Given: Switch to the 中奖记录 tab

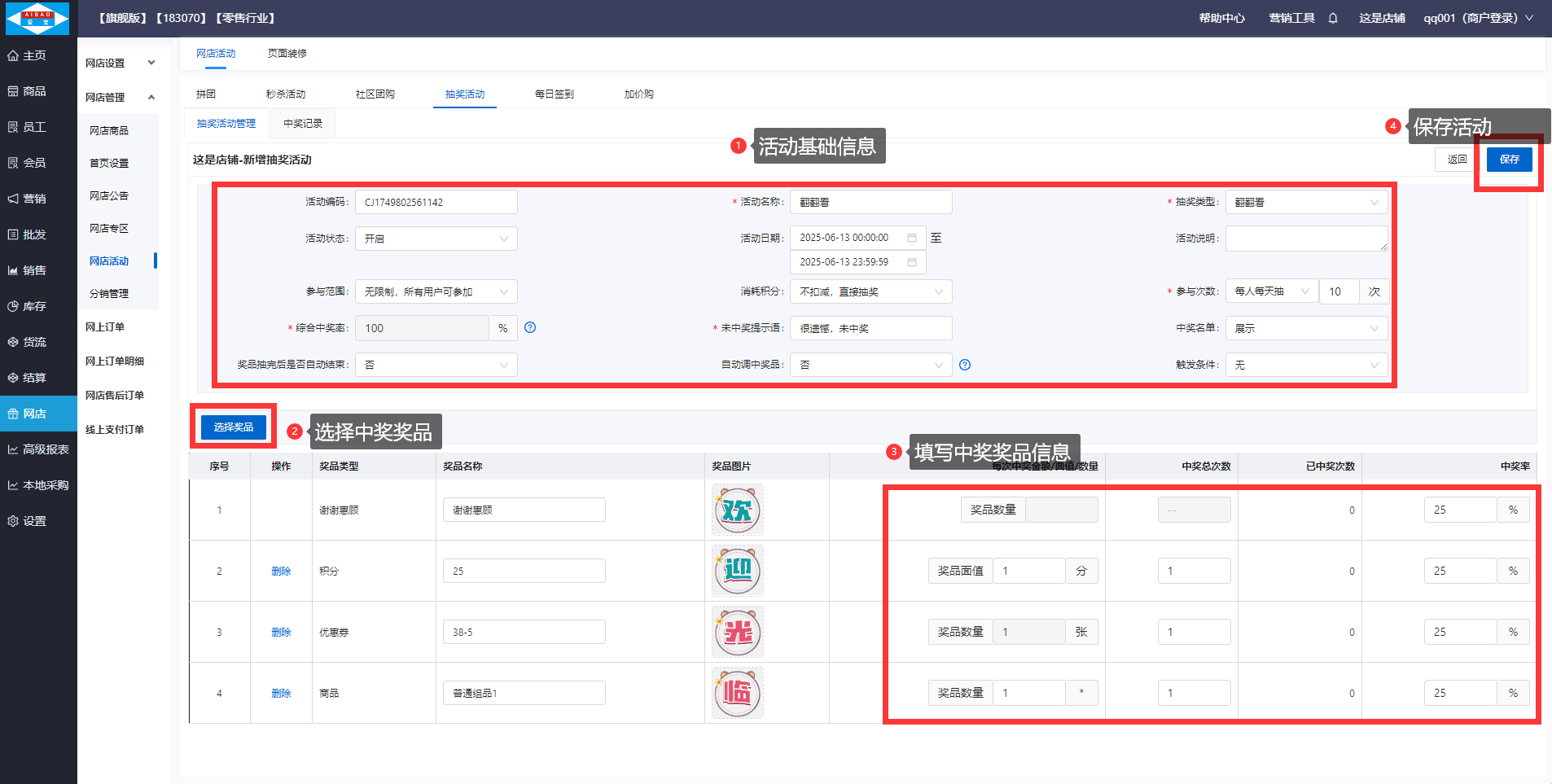Looking at the screenshot, I should [x=302, y=124].
